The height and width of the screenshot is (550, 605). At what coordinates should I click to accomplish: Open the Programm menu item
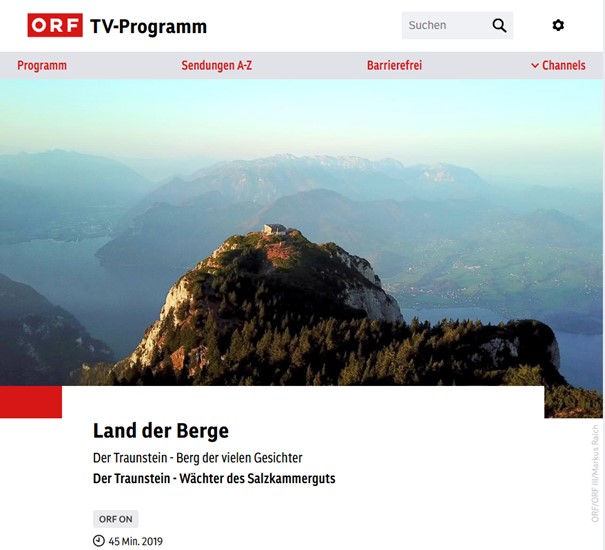[42, 65]
